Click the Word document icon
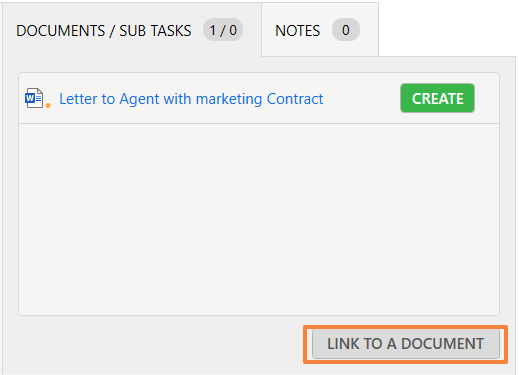The image size is (519, 375). tap(34, 98)
